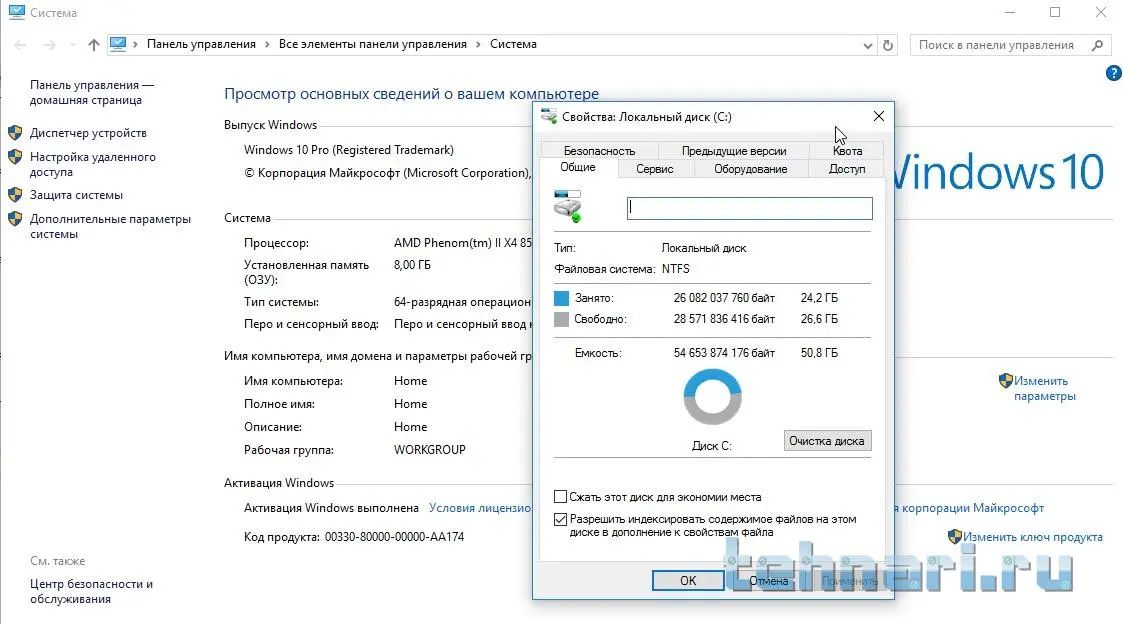Click OK in the disk properties dialog
This screenshot has height=624, width=1123.
click(688, 581)
